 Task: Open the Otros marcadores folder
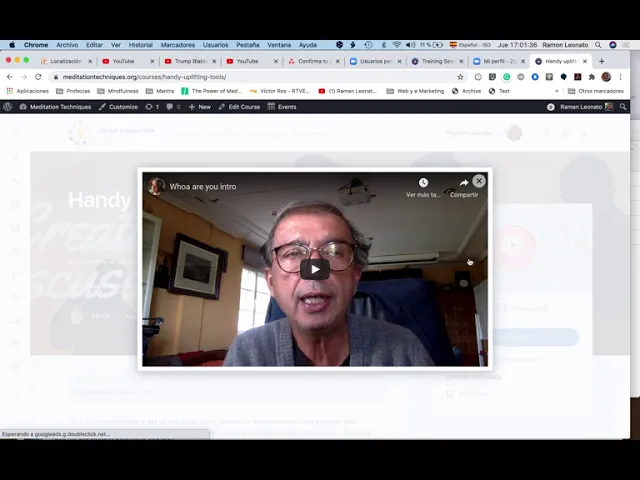(596, 91)
